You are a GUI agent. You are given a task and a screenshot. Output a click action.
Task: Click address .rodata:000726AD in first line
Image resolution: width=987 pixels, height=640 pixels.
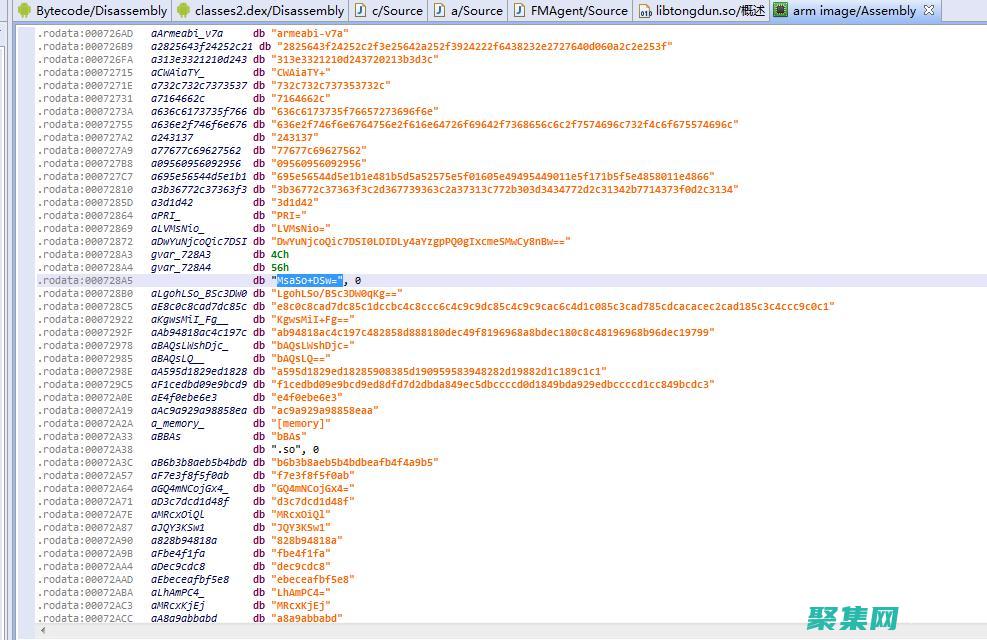pyautogui.click(x=85, y=34)
